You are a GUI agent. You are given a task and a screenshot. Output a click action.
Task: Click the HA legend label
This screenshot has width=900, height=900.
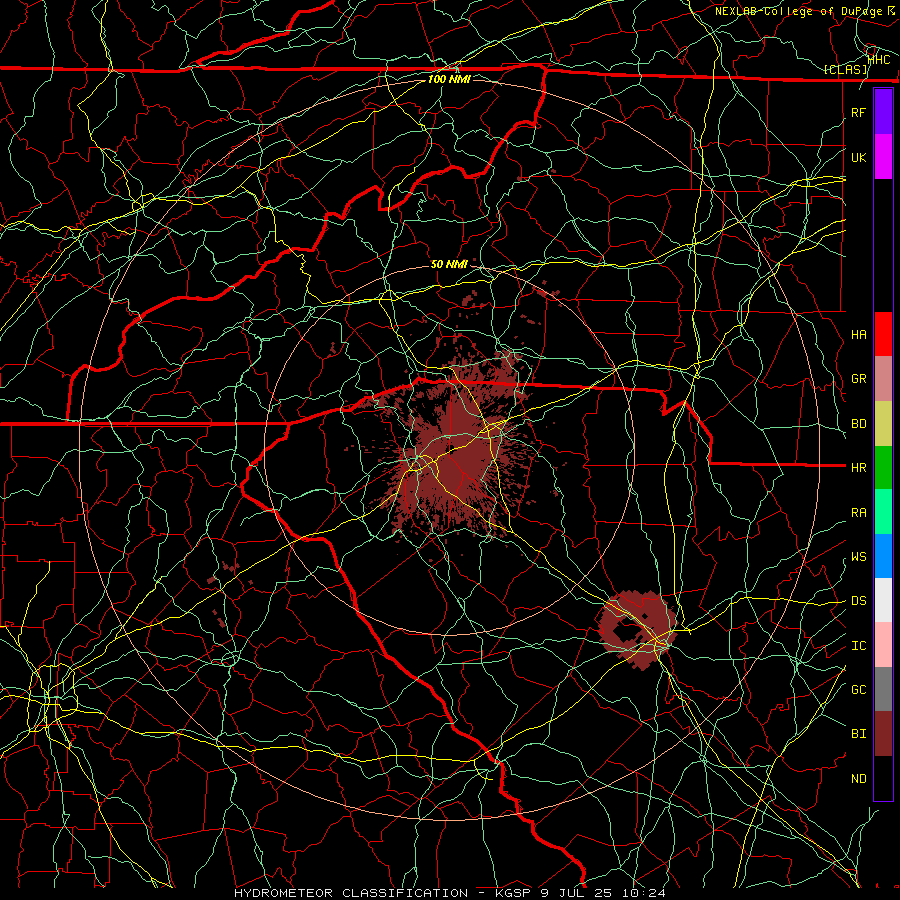(858, 335)
